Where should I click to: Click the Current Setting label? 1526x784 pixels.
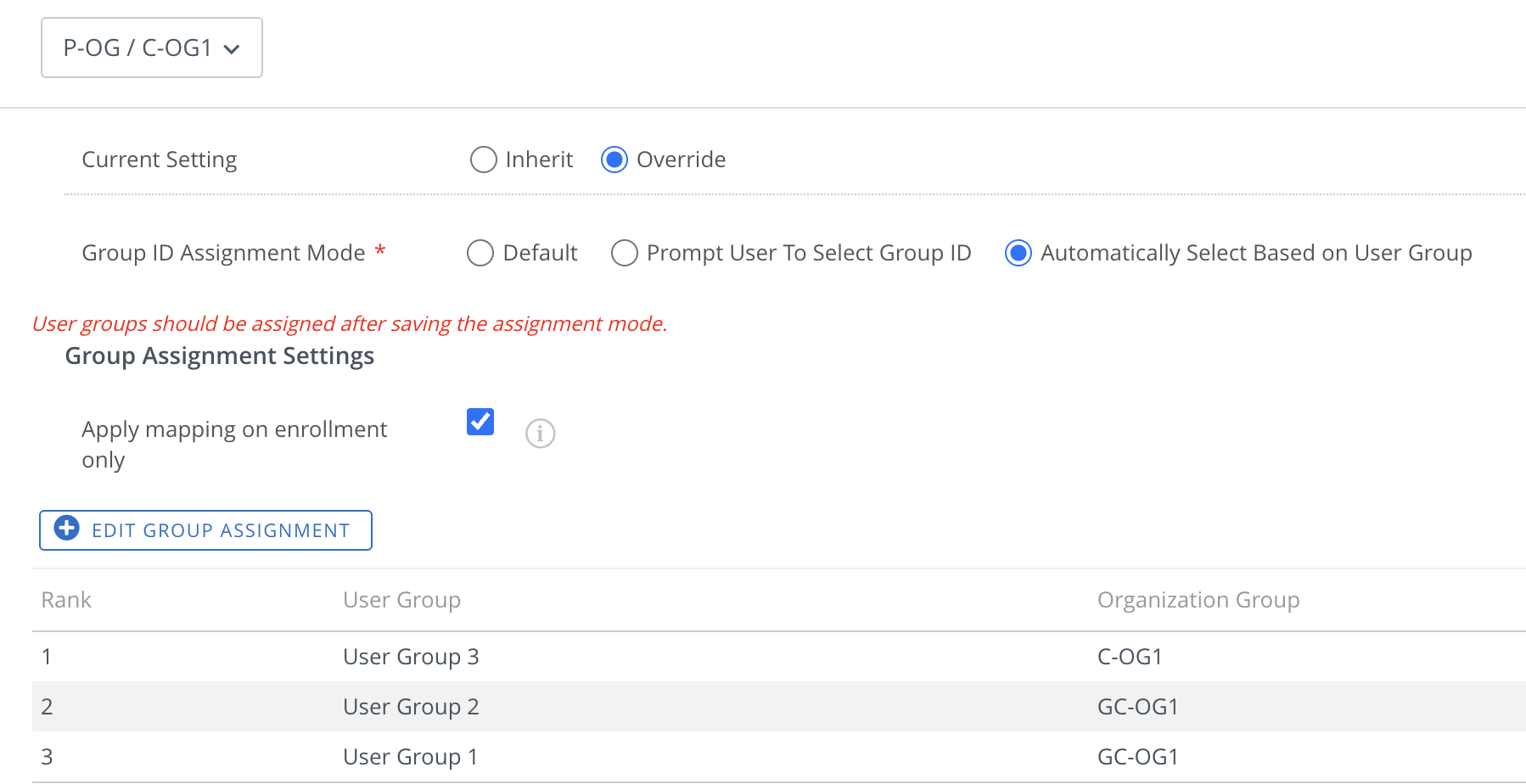[160, 160]
